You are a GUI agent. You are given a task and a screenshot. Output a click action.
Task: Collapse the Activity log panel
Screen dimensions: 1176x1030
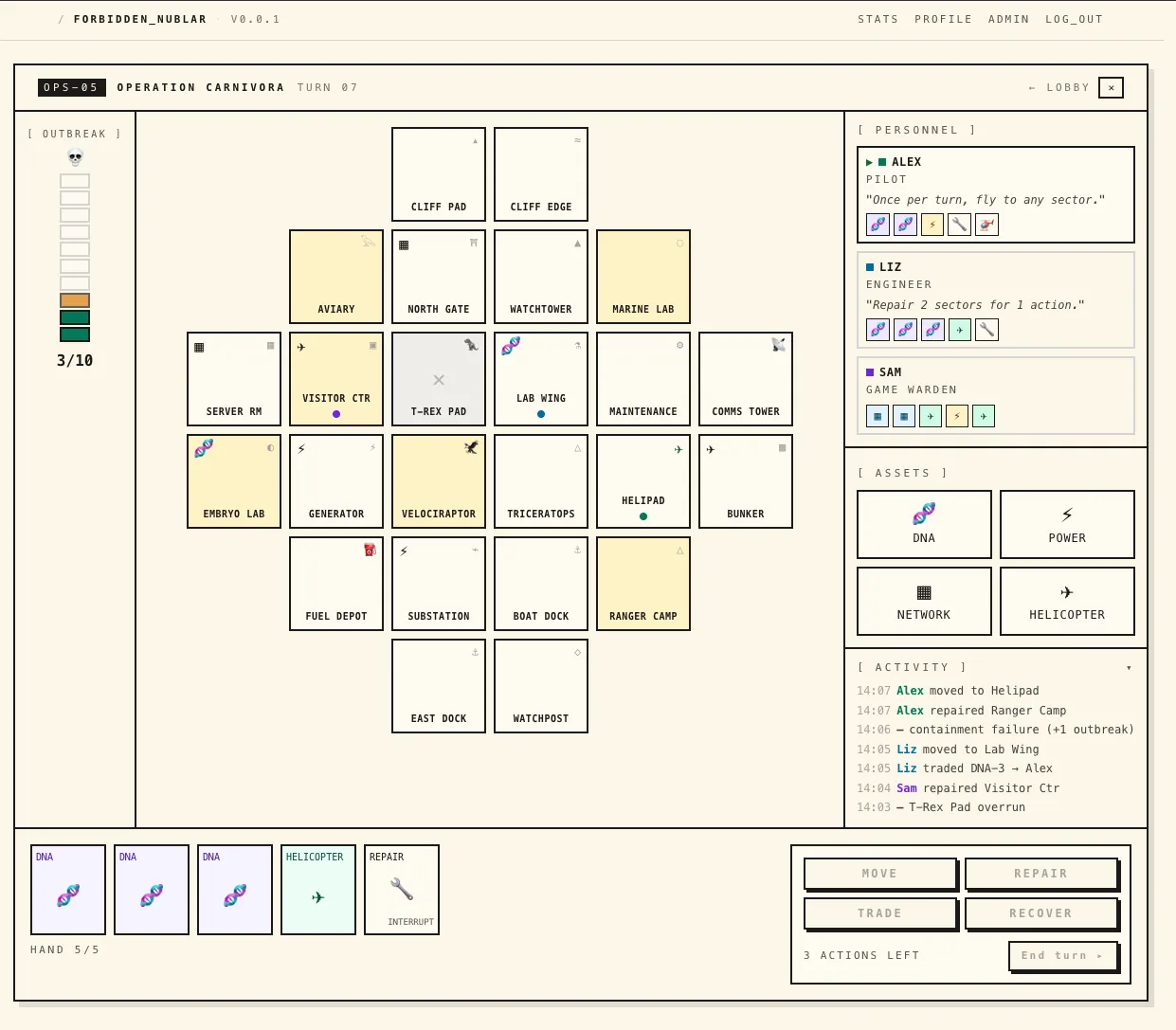coord(1129,668)
